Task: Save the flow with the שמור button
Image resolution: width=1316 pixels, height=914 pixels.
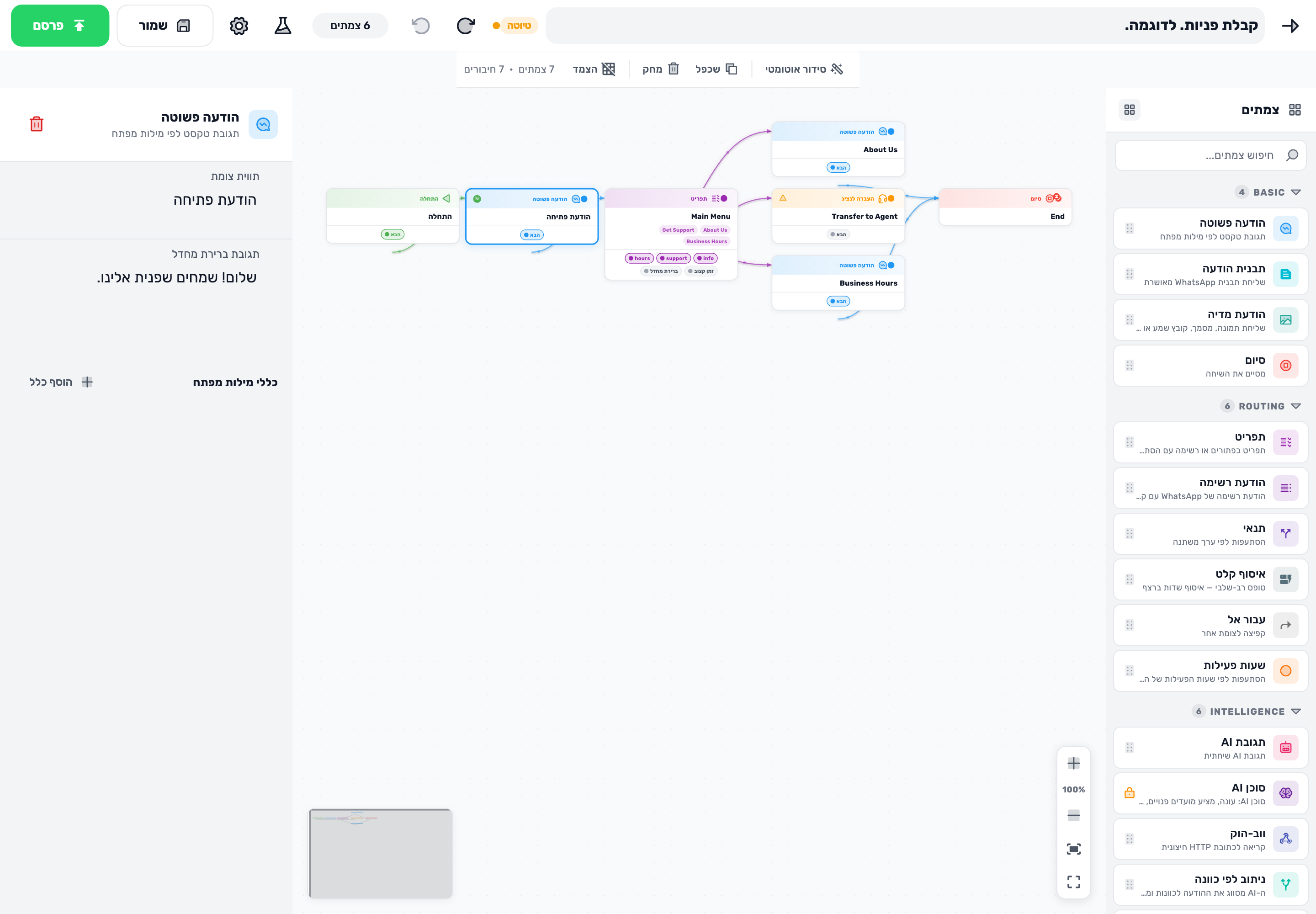Action: click(165, 26)
